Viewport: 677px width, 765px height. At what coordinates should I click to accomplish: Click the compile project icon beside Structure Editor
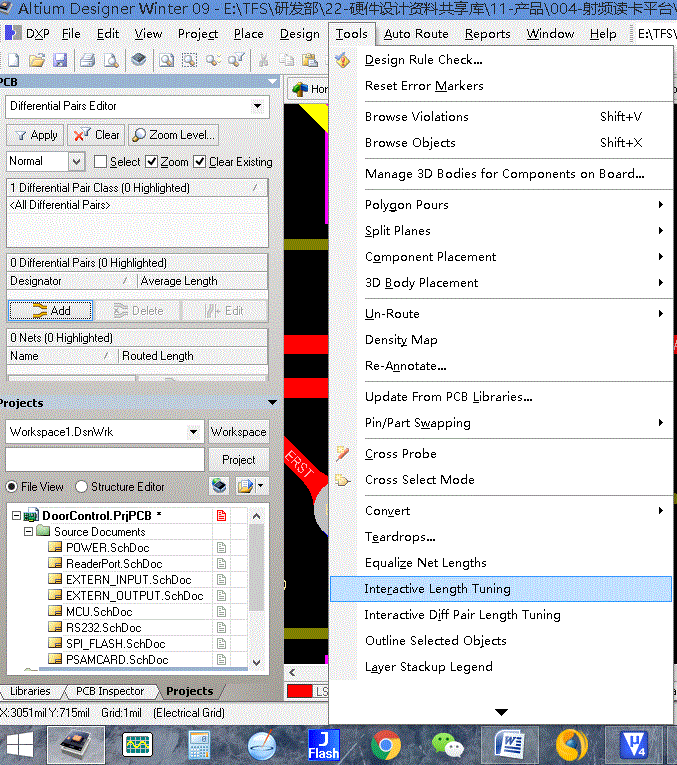tap(219, 485)
